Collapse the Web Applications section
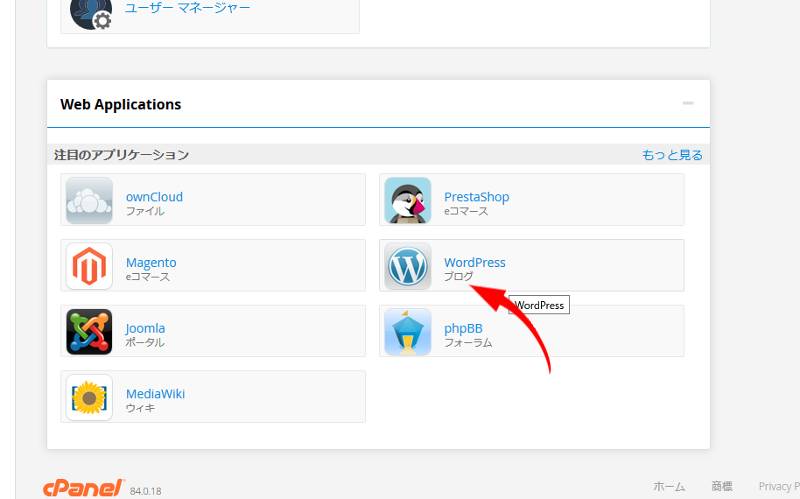800x499 pixels. (x=688, y=103)
